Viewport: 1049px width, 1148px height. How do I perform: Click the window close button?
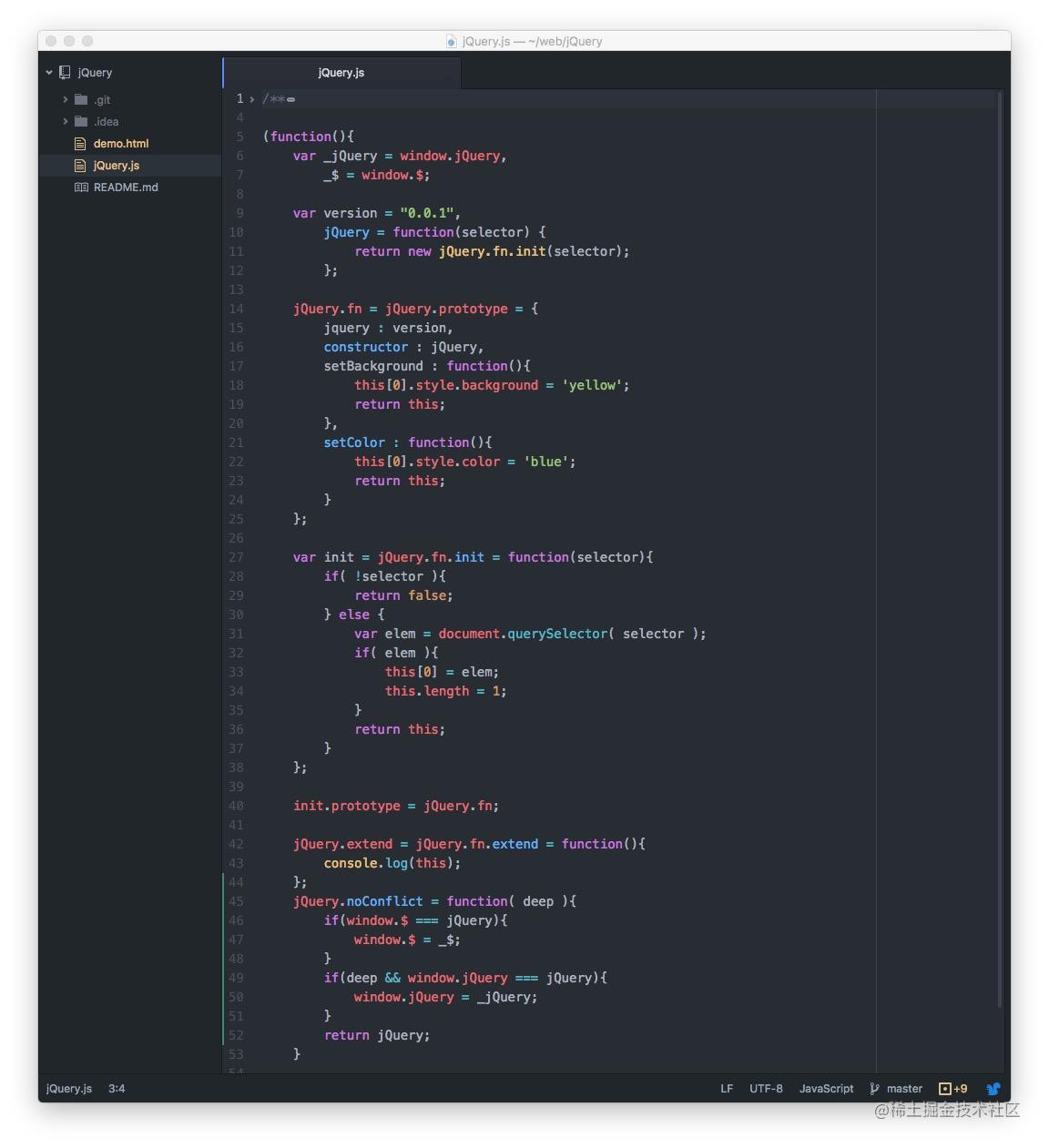click(x=51, y=41)
